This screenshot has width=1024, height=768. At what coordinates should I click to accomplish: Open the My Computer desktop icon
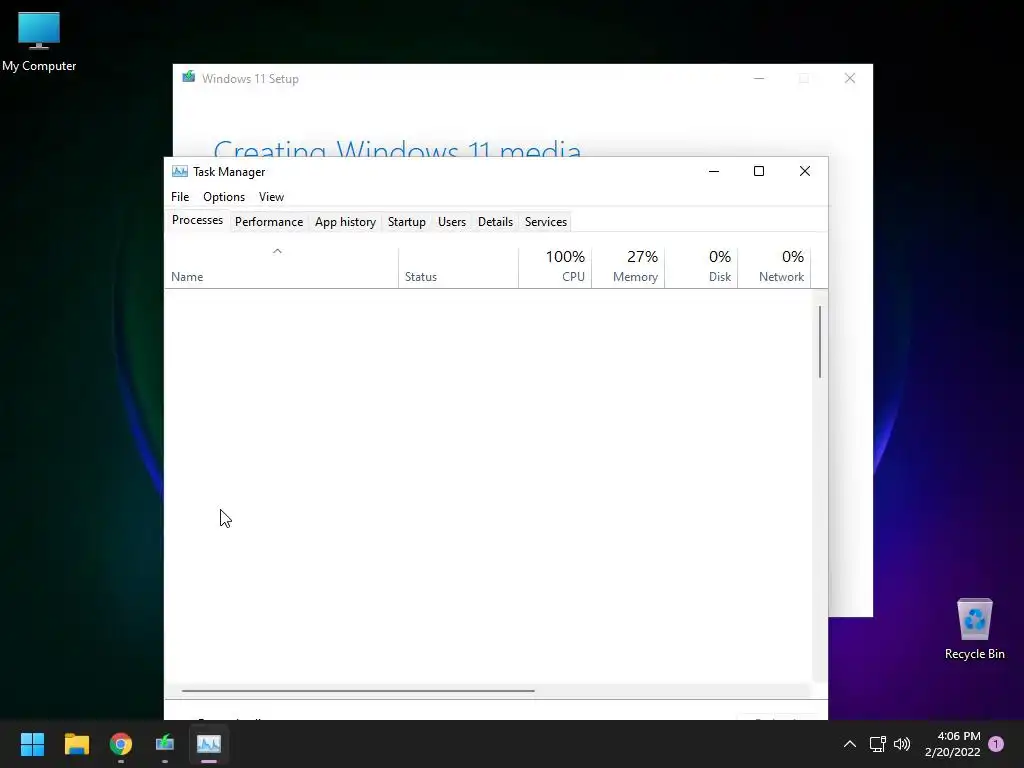tap(39, 42)
